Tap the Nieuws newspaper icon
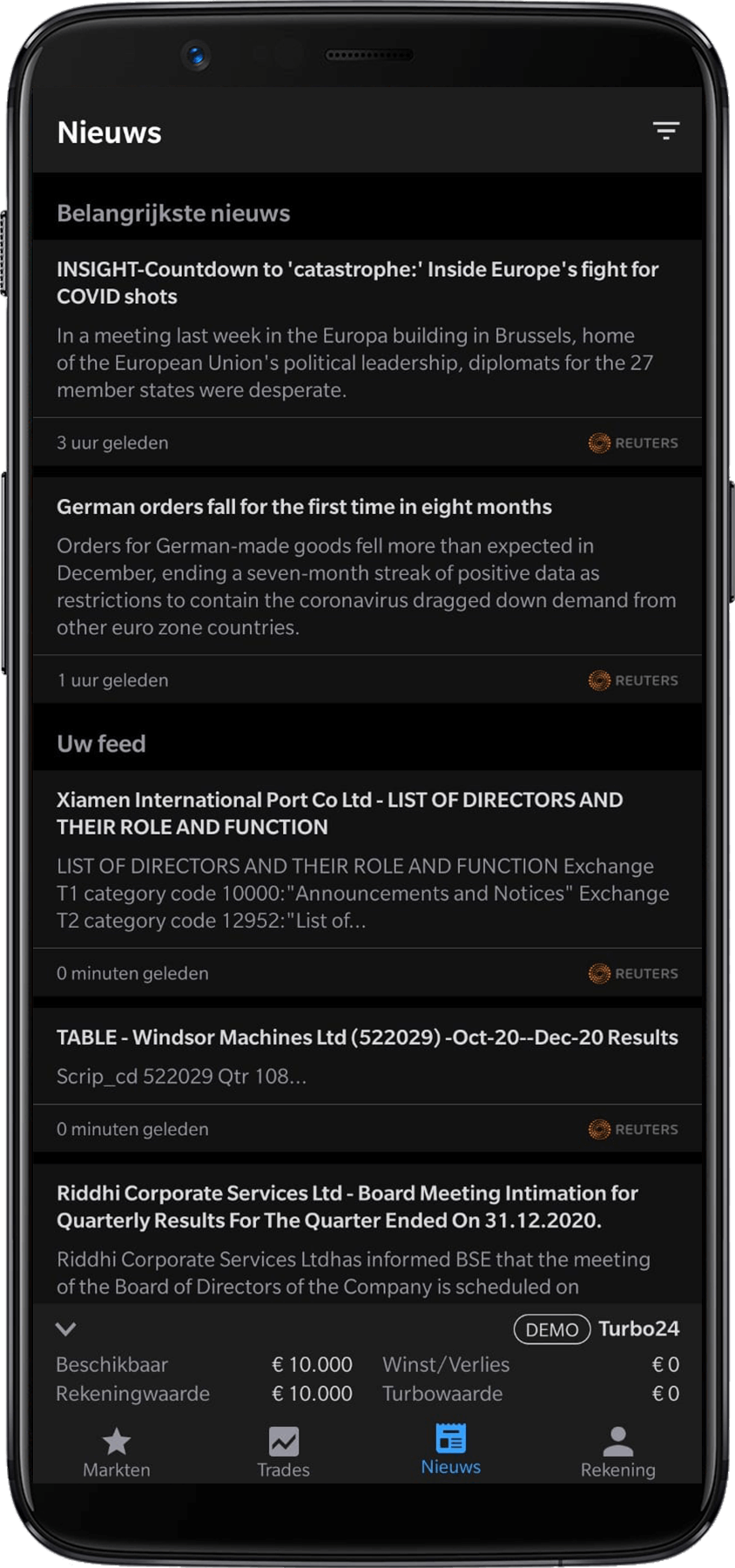Viewport: 735px width, 1568px height. [451, 1438]
